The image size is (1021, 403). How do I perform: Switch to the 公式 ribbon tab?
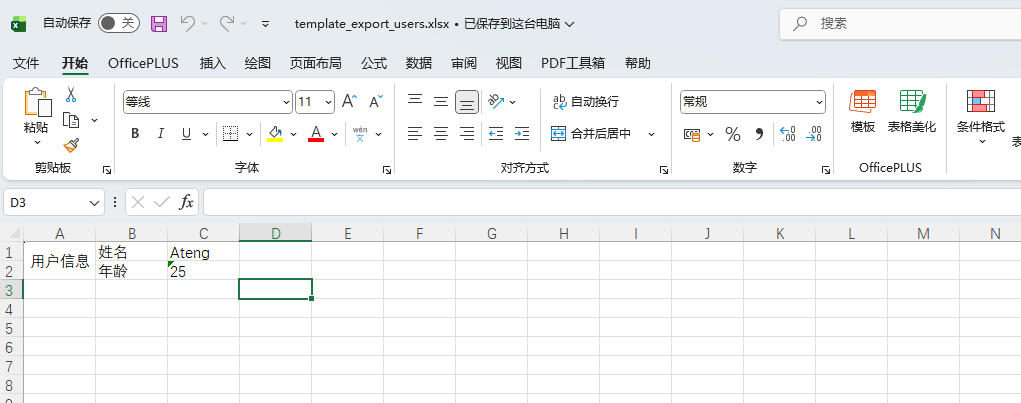coord(374,63)
